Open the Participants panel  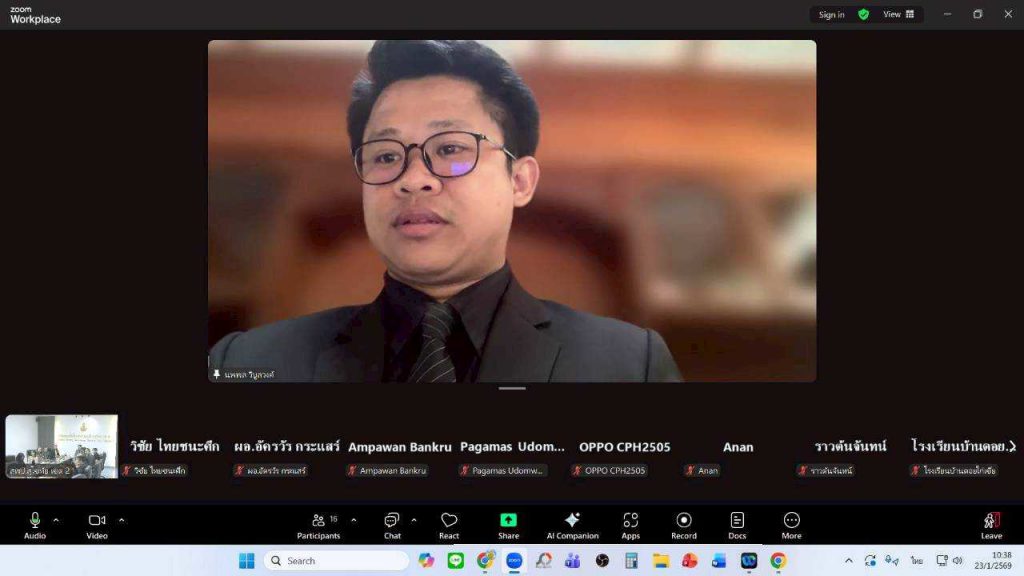click(318, 525)
